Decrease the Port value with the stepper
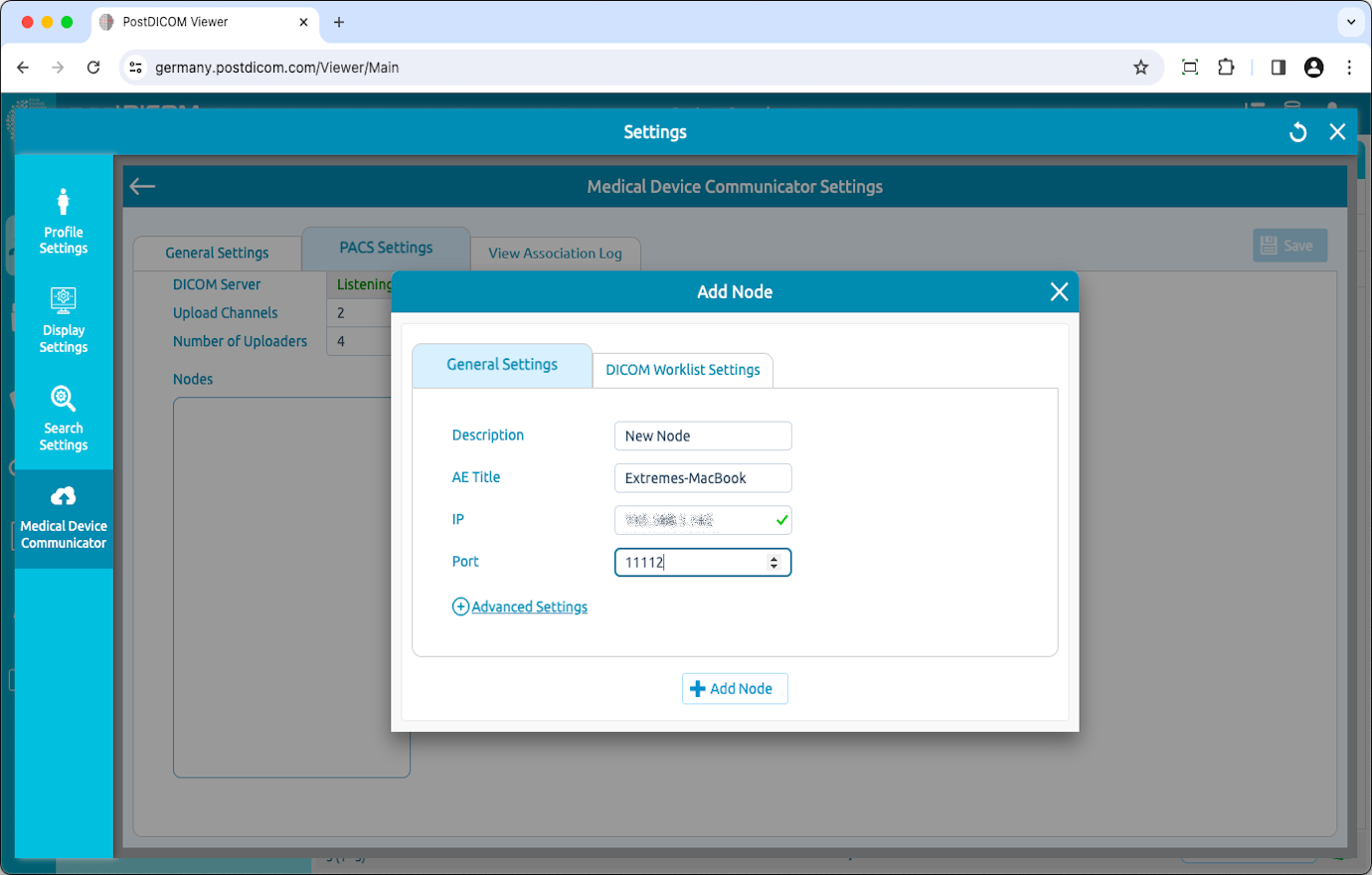Screen dimensions: 1372x875 773,567
